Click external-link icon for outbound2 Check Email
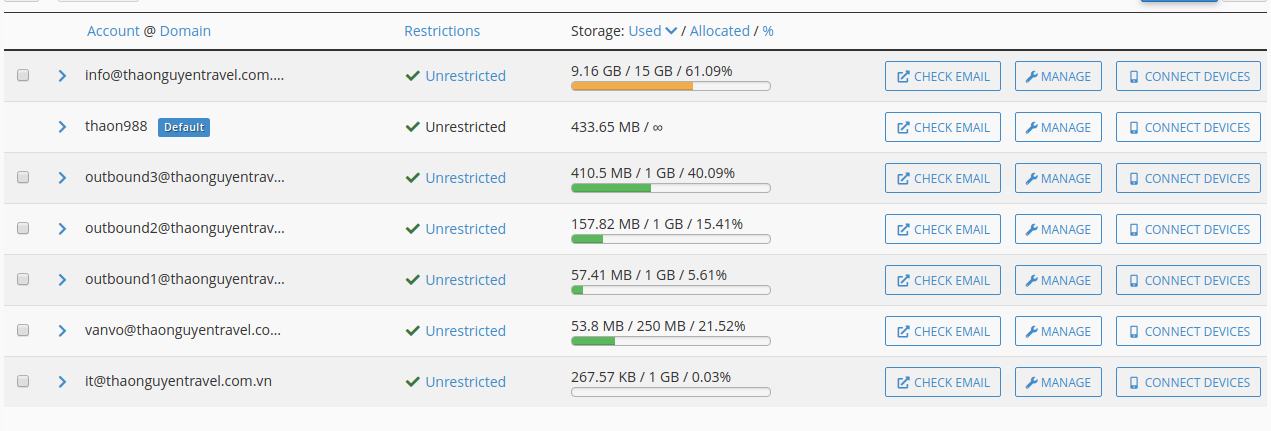The height and width of the screenshot is (431, 1271). tap(903, 229)
